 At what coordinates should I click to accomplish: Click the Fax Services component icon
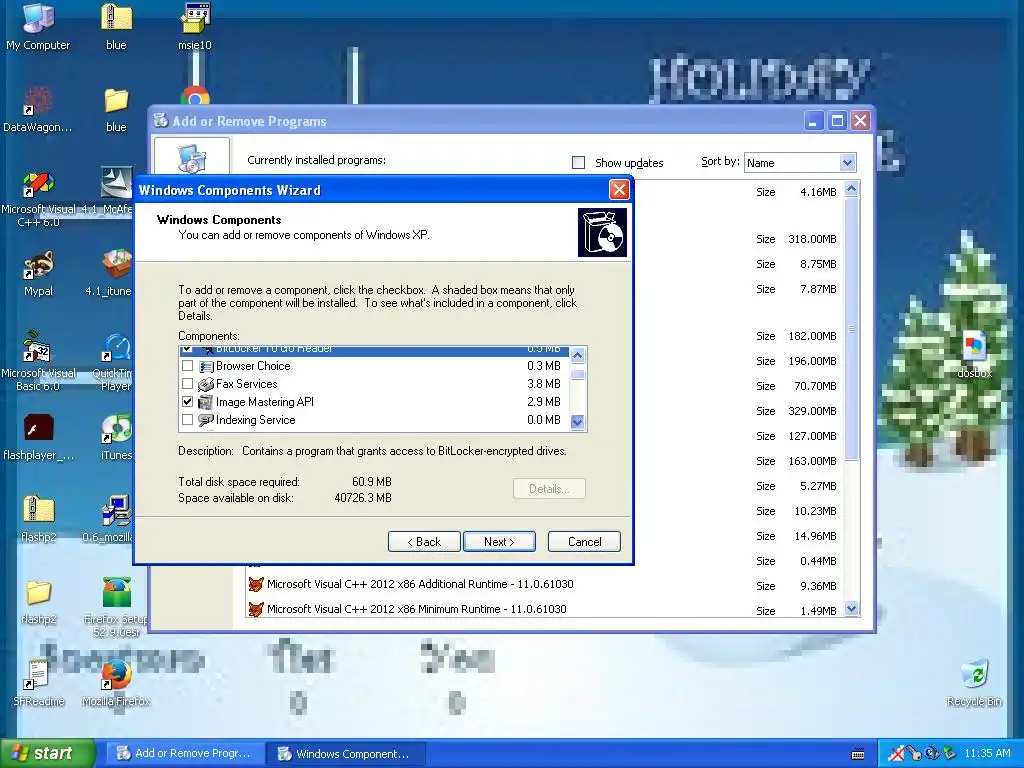pos(206,384)
